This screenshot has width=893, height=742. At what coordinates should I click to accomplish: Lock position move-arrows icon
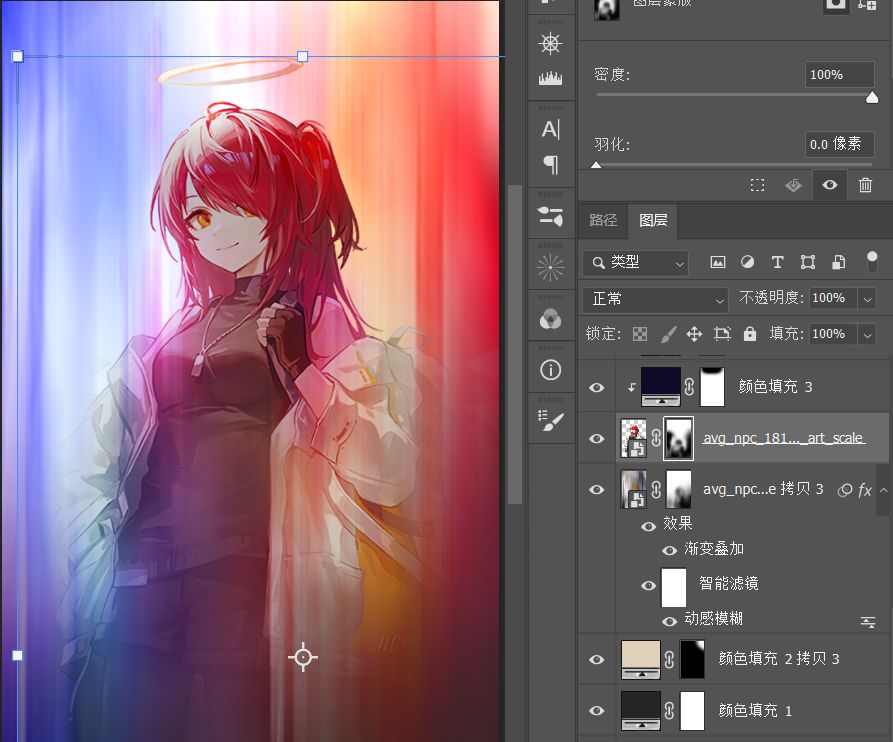[694, 334]
